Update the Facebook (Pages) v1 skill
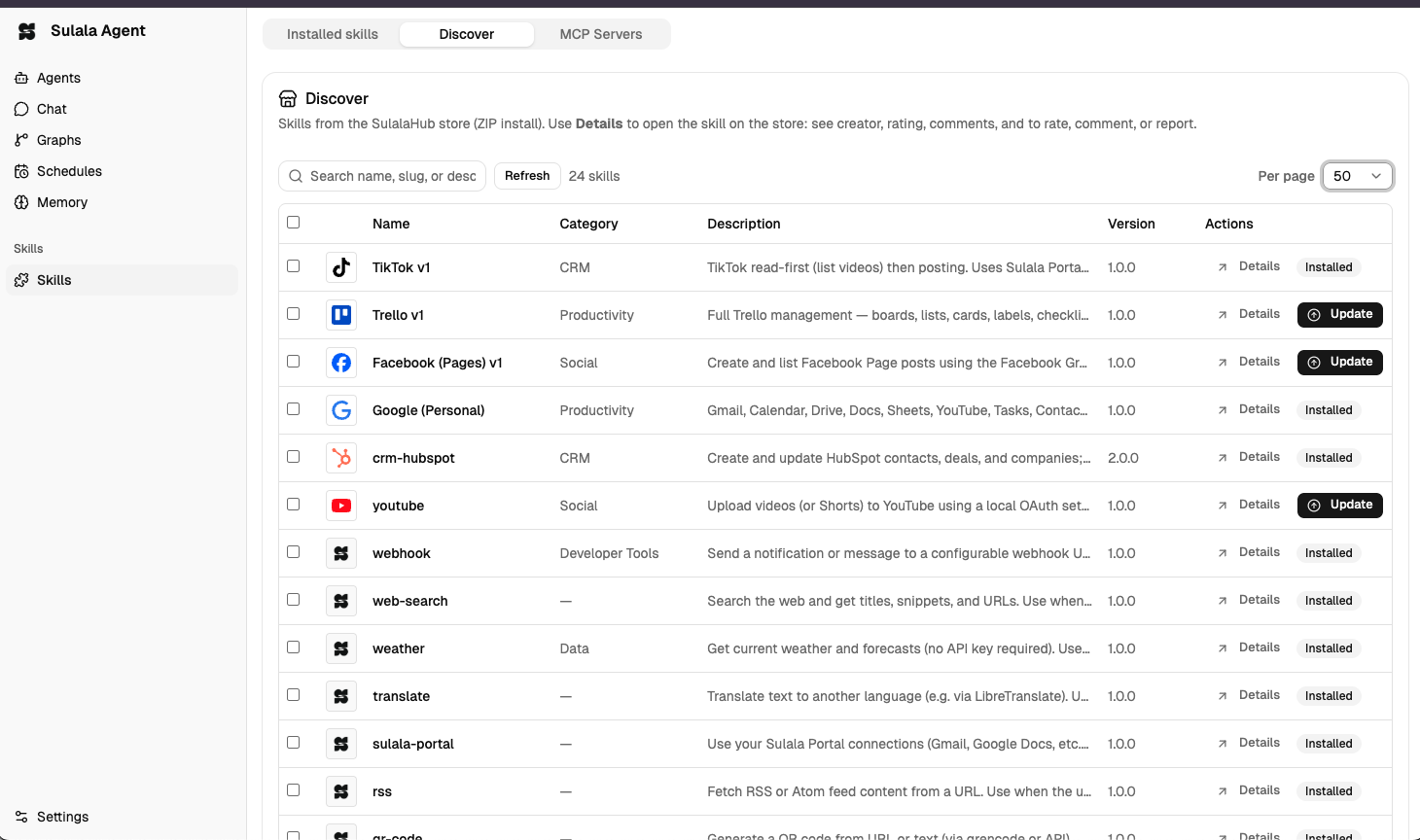This screenshot has height=840, width=1420. (x=1340, y=363)
